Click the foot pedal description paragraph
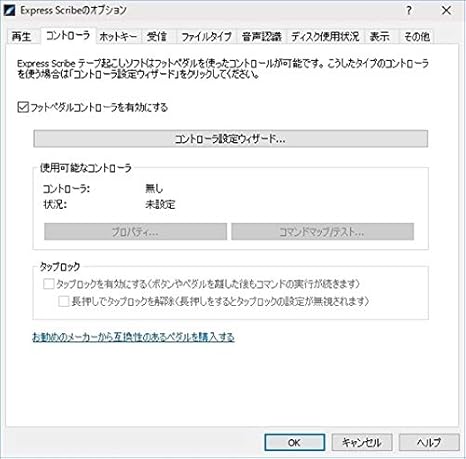 pyautogui.click(x=223, y=68)
